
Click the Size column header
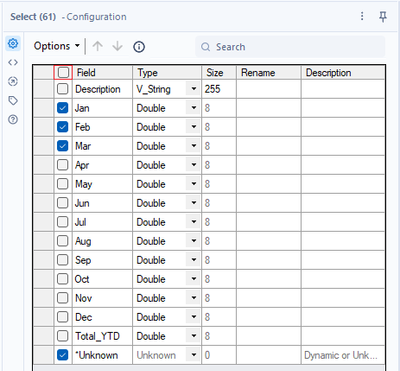[x=219, y=72]
